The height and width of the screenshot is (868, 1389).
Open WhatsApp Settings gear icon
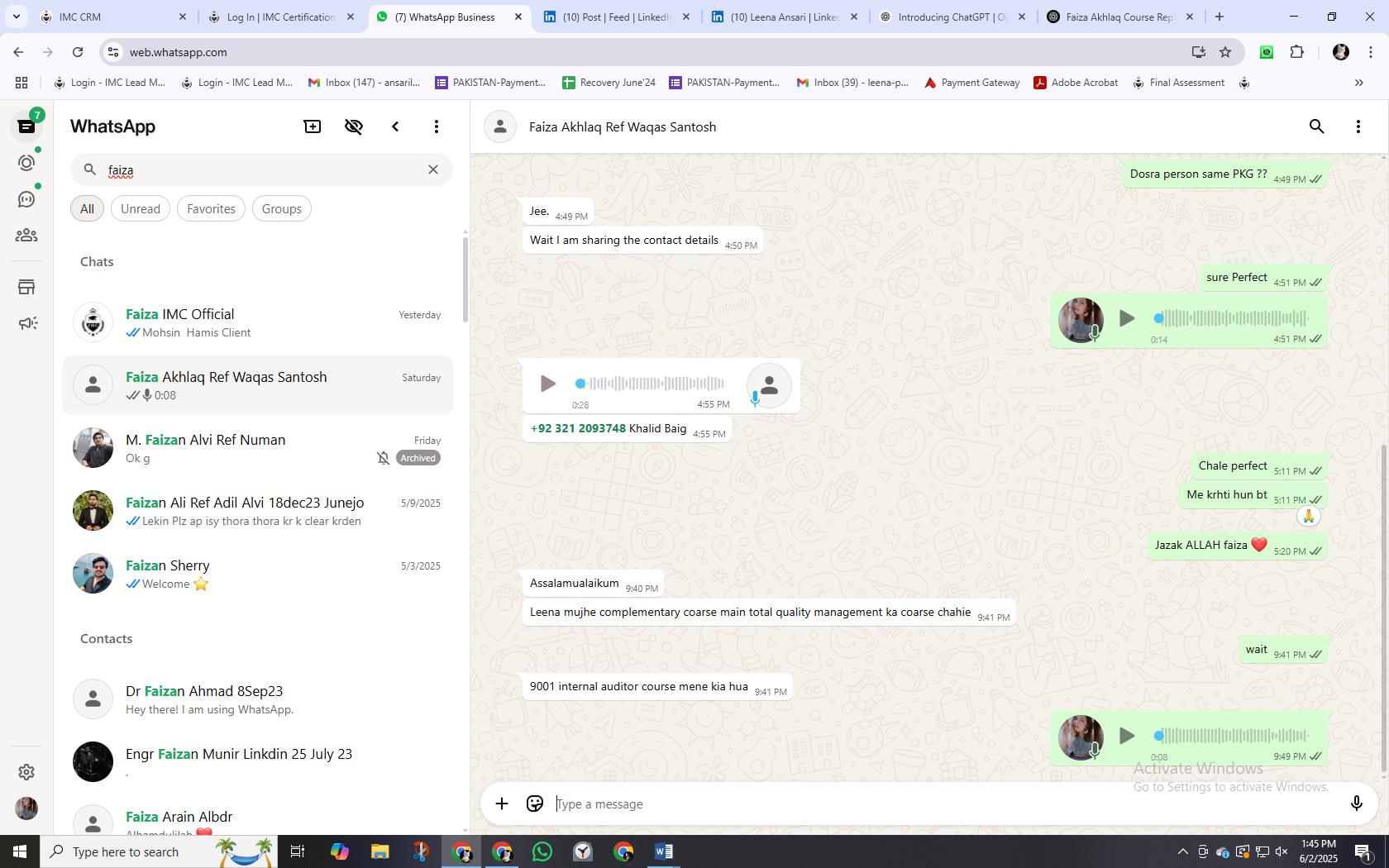(x=26, y=771)
